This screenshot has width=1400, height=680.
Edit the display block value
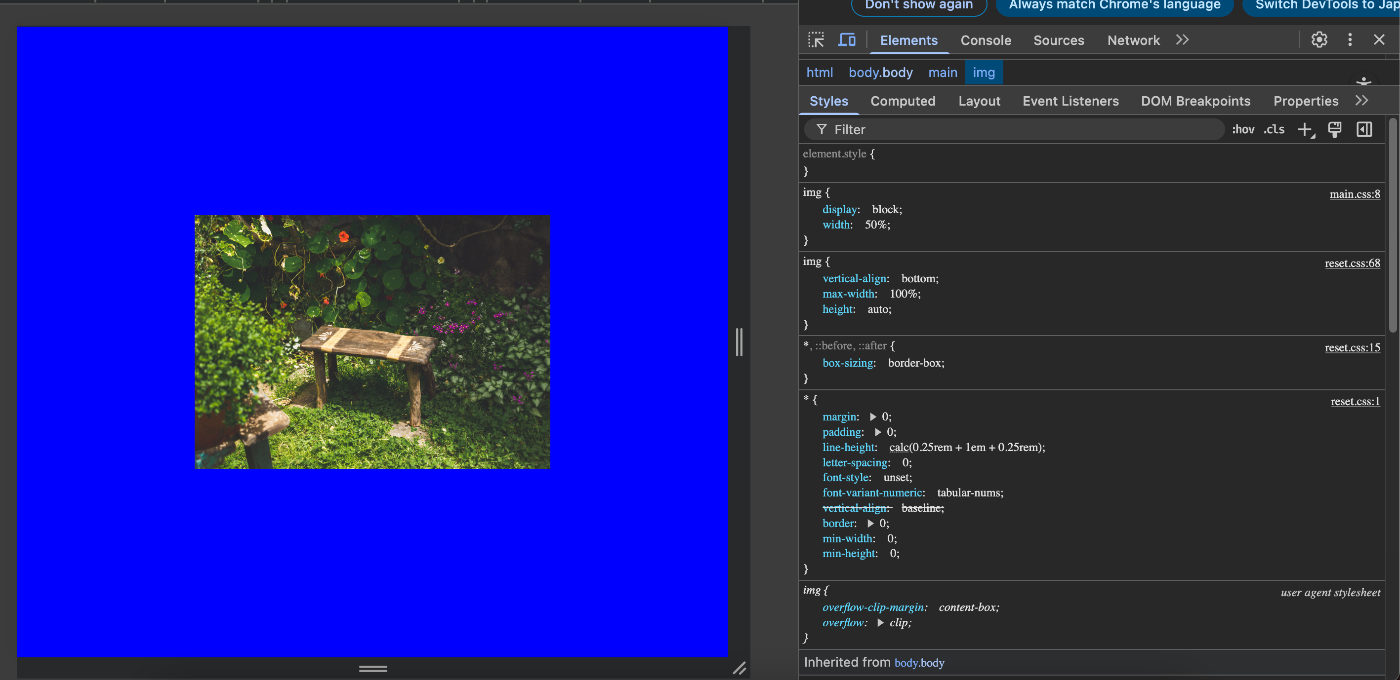click(885, 209)
